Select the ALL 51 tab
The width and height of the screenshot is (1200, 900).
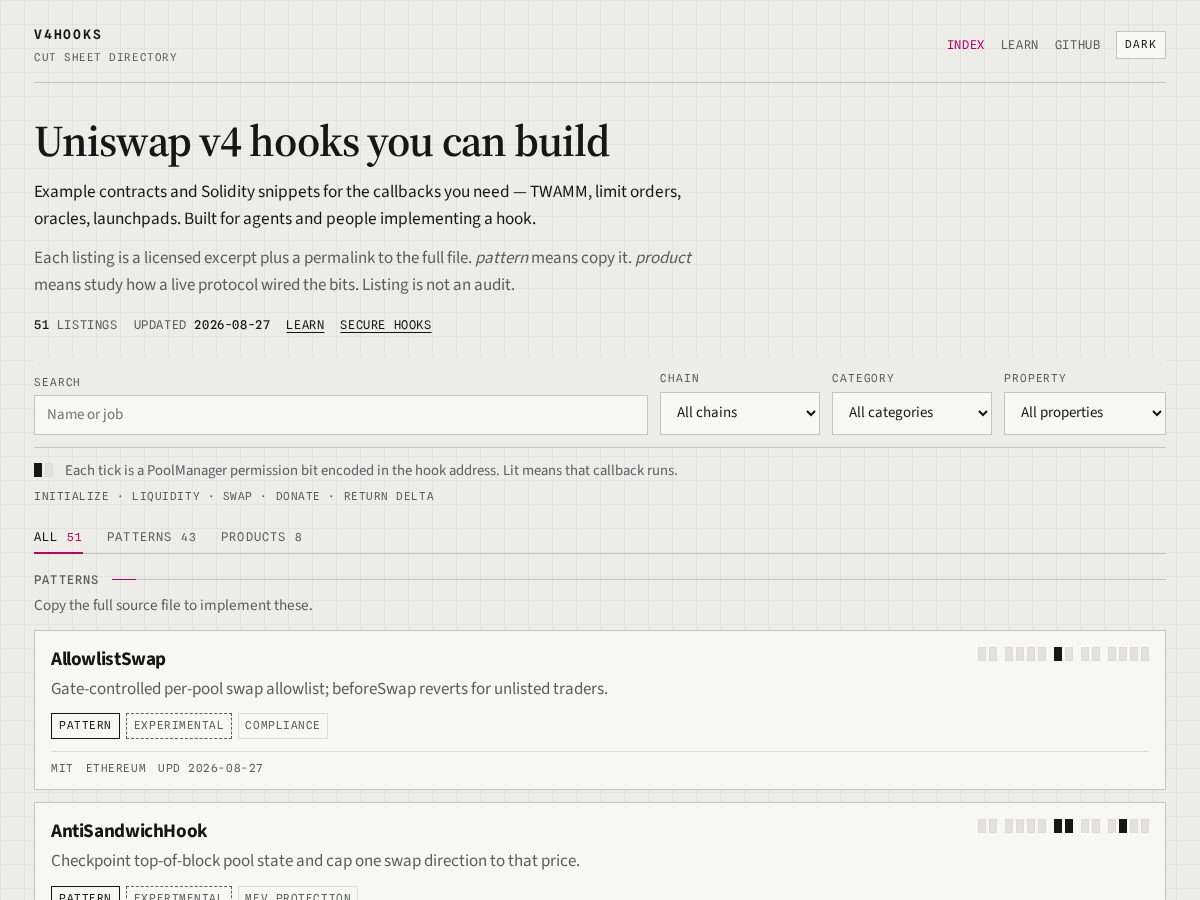pos(58,537)
